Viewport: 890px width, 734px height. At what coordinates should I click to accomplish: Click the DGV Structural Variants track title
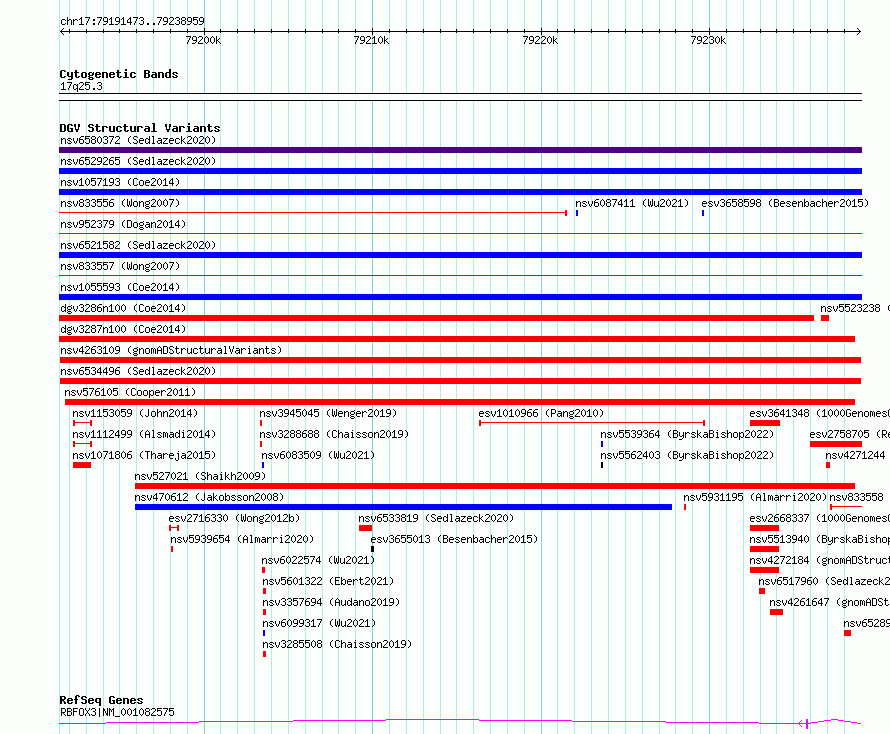pos(140,128)
